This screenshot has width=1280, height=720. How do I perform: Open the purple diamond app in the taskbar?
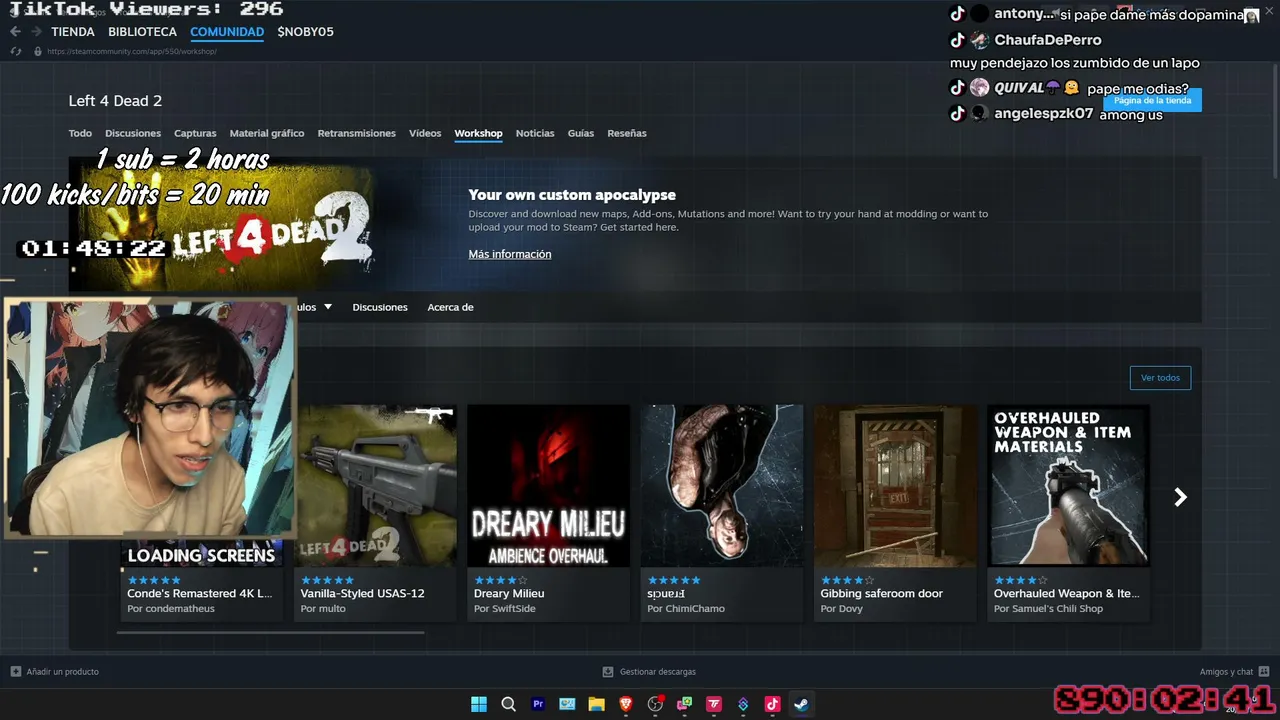coord(743,704)
